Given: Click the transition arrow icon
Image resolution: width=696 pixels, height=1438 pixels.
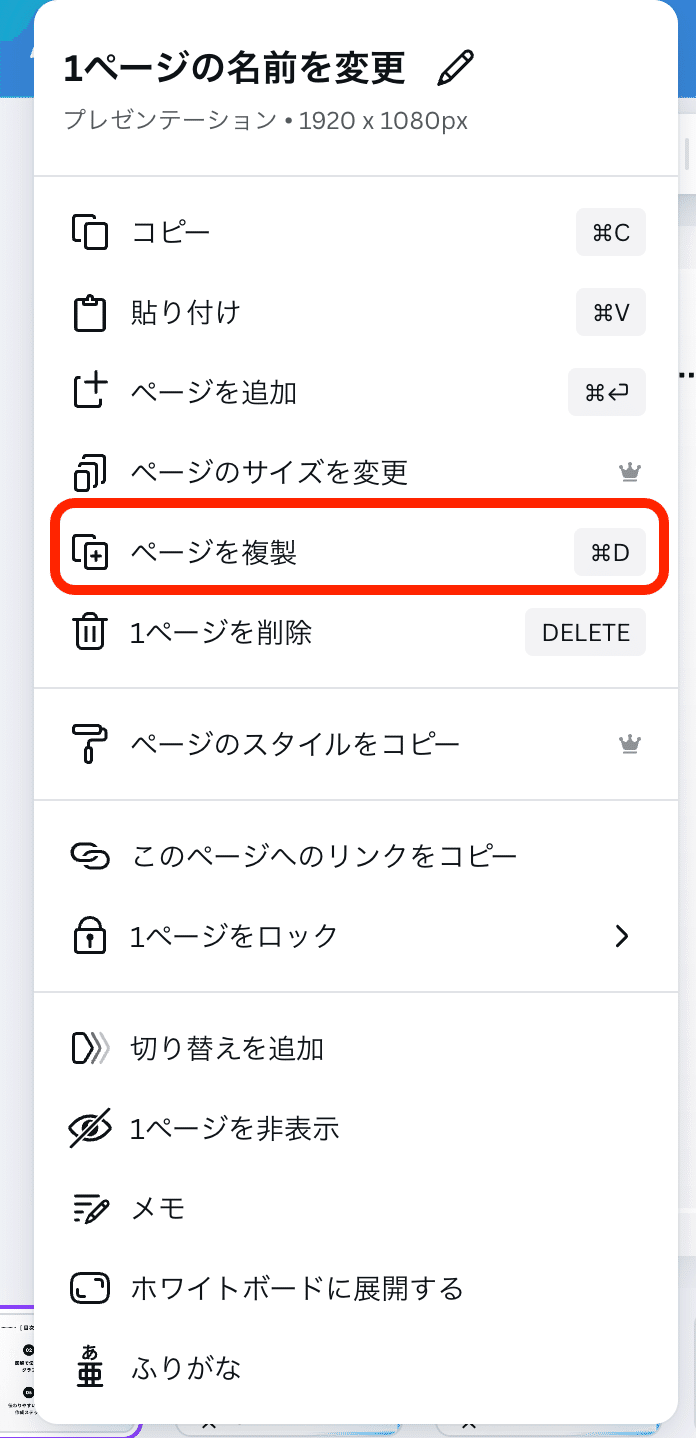Looking at the screenshot, I should tap(90, 1048).
